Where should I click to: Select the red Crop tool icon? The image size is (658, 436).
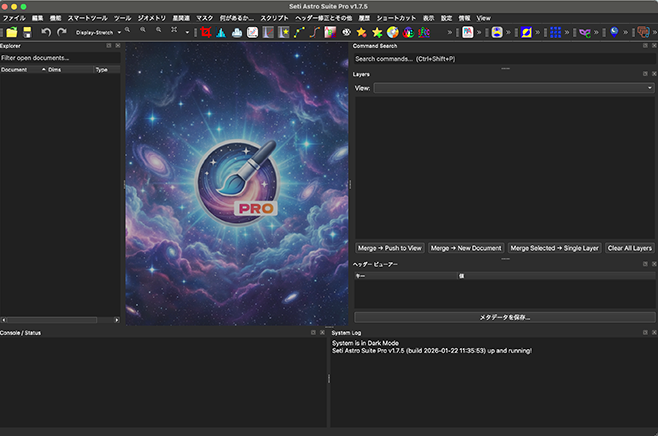(205, 32)
